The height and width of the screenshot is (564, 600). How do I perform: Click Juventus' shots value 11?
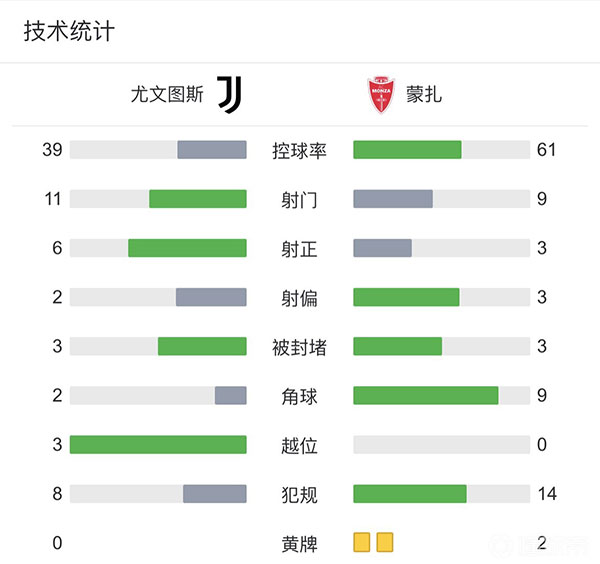click(53, 199)
